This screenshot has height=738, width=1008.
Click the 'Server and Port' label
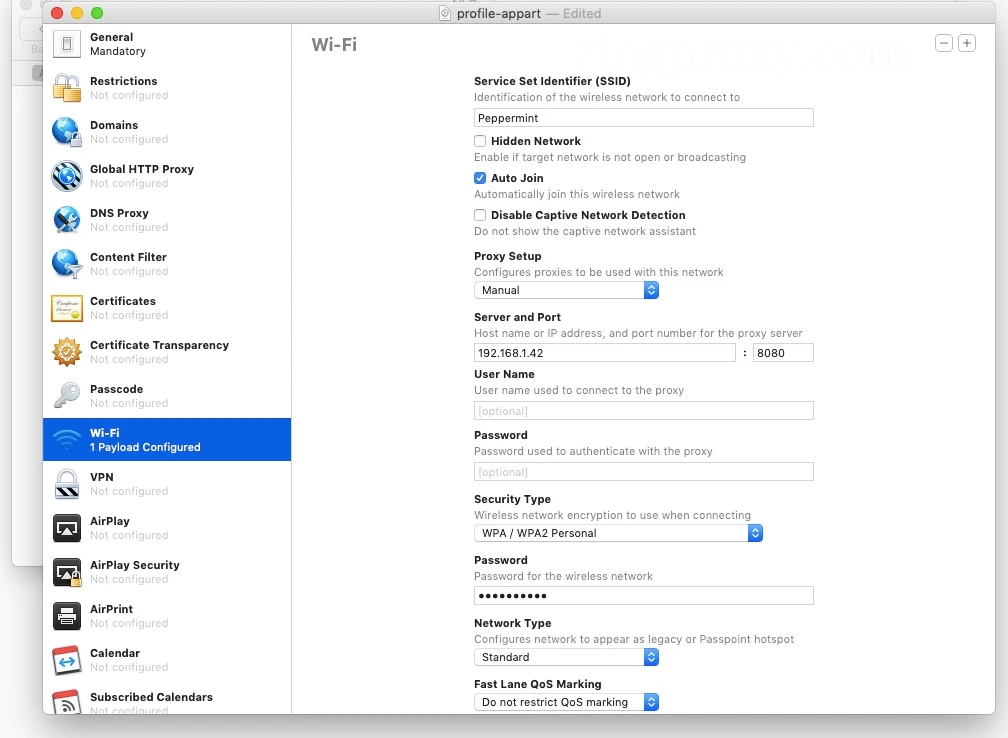click(518, 317)
